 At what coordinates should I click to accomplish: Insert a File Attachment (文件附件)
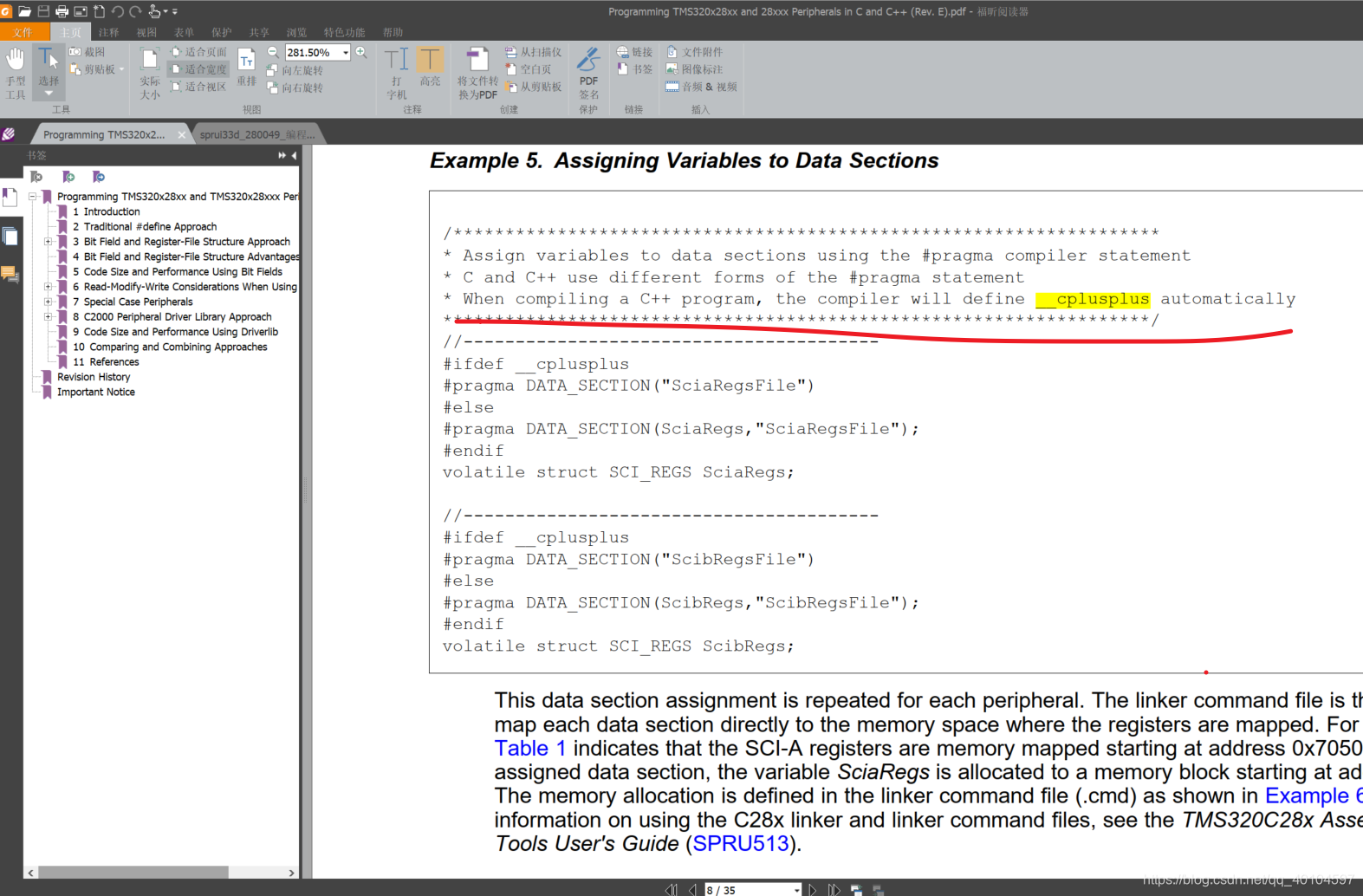point(694,52)
